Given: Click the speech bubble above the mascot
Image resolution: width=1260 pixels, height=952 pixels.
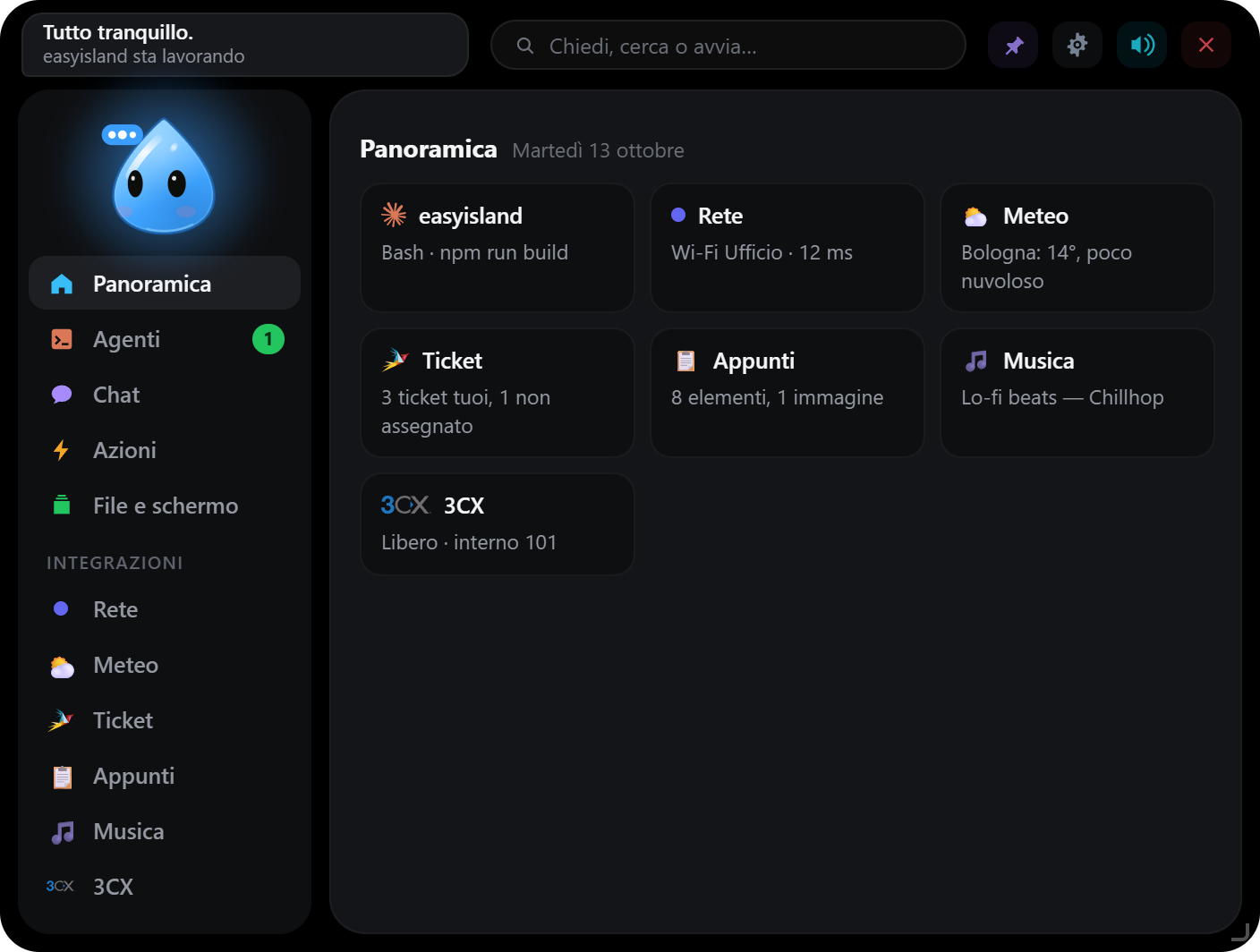Looking at the screenshot, I should click(x=122, y=134).
